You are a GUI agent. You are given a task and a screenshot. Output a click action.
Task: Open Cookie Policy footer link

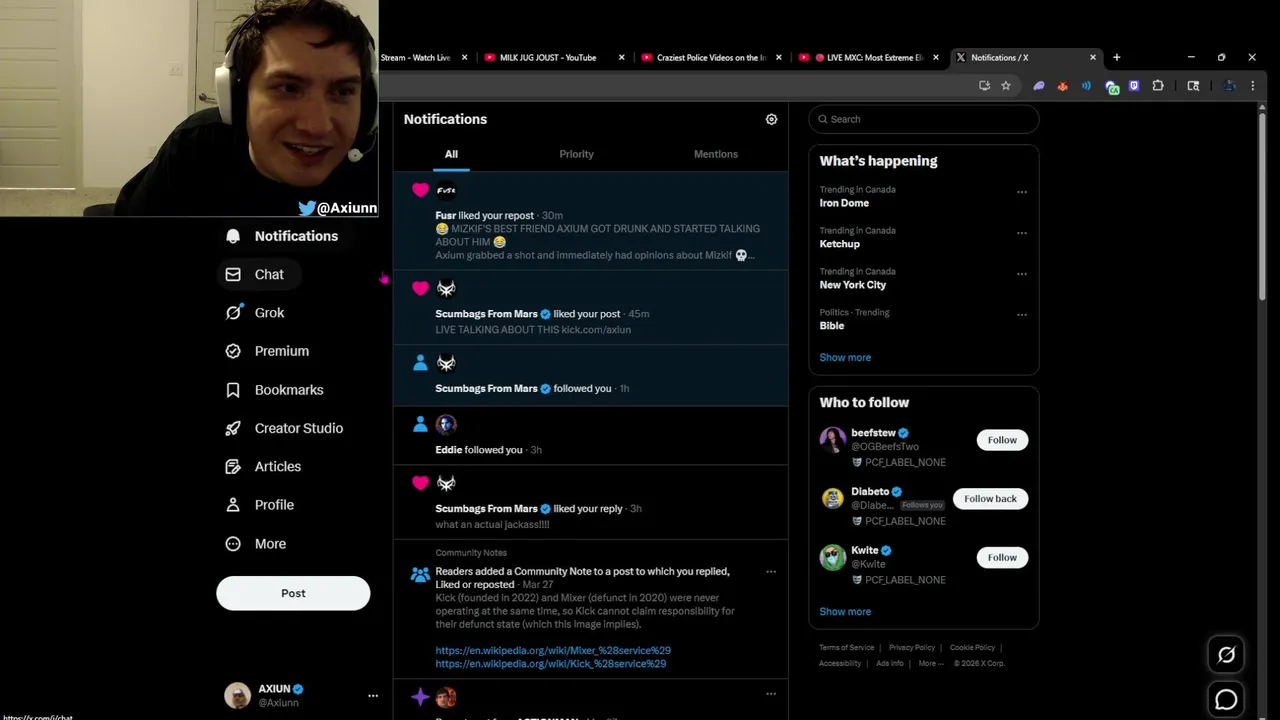tap(972, 648)
